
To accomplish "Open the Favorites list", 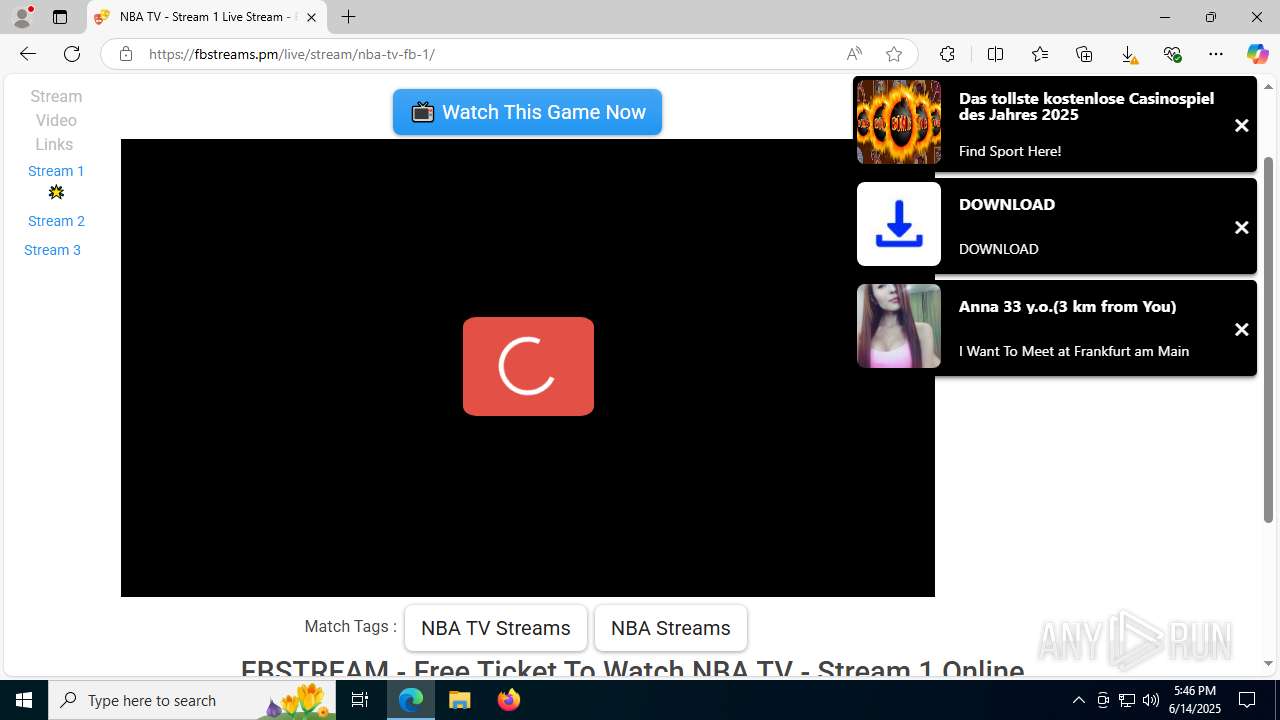I will click(1040, 54).
